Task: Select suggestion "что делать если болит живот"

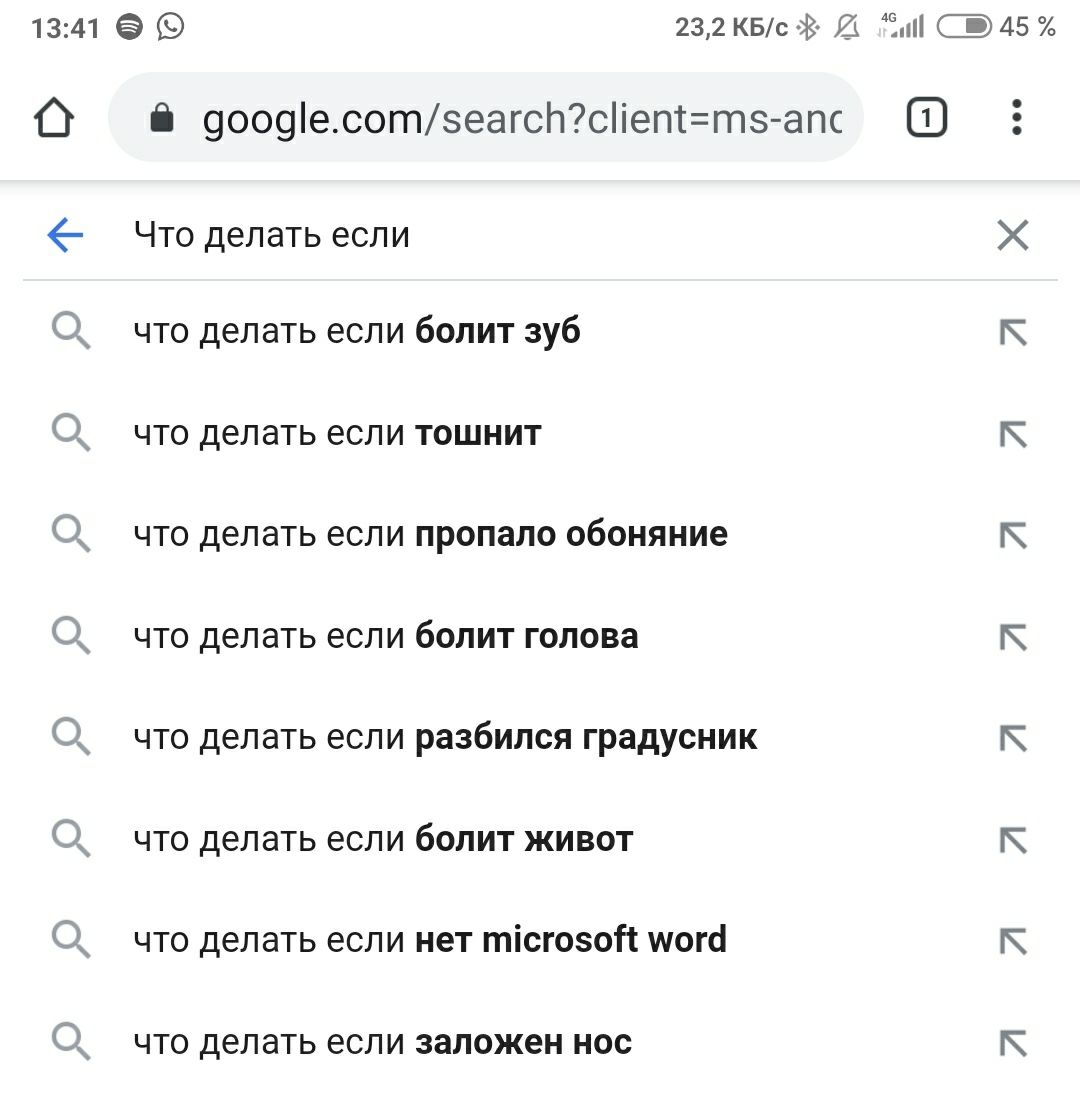Action: coord(540,839)
